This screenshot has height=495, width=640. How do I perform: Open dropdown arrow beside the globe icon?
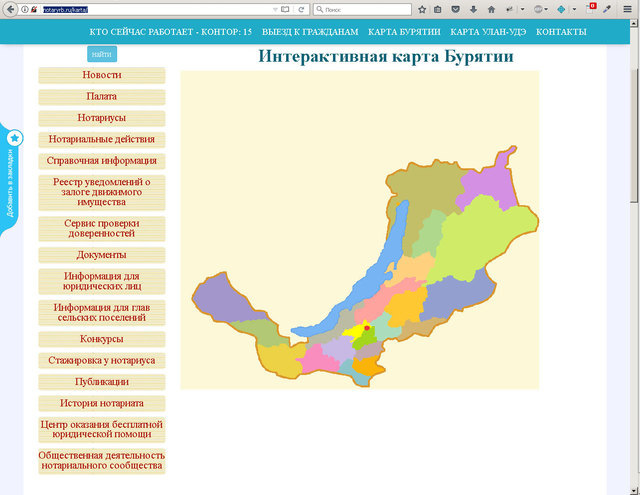pyautogui.click(x=548, y=8)
